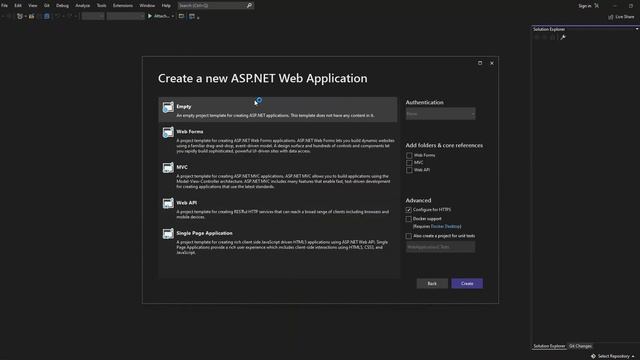Viewport: 640px width, 360px height.
Task: Open the solution platforms combo box in toolbar
Action: [x=126, y=16]
